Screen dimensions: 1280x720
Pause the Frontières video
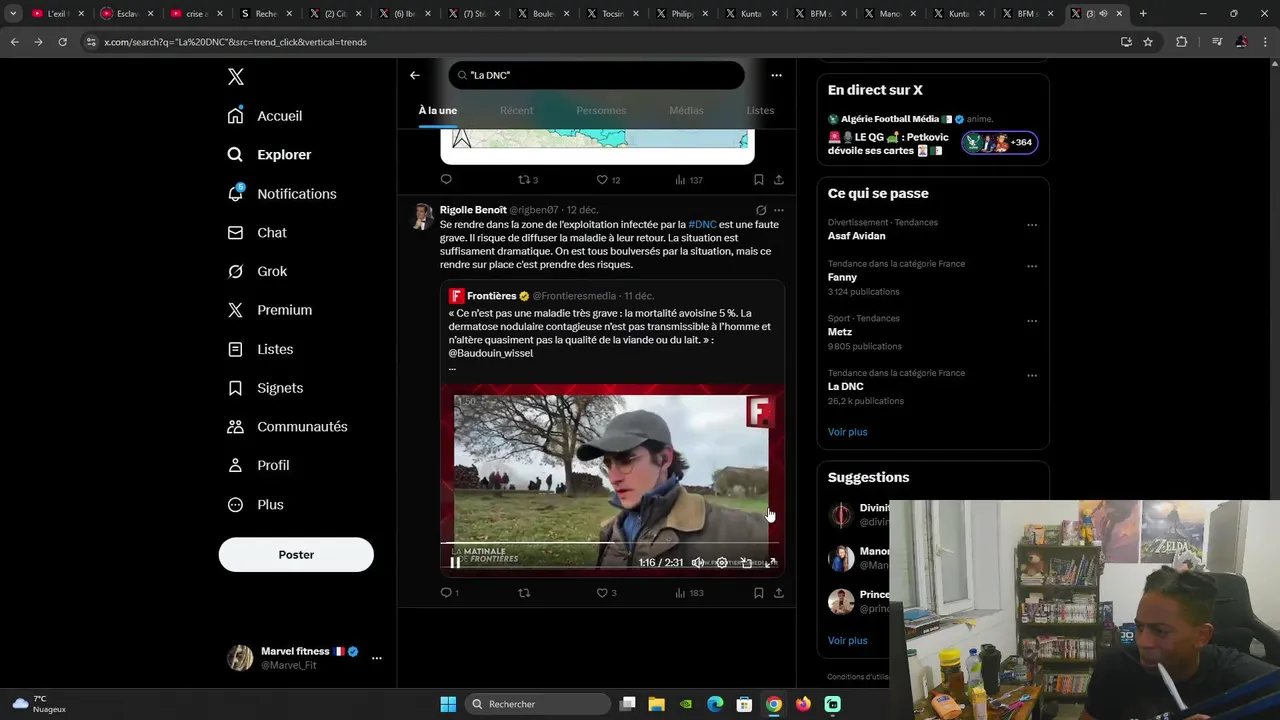[455, 562]
